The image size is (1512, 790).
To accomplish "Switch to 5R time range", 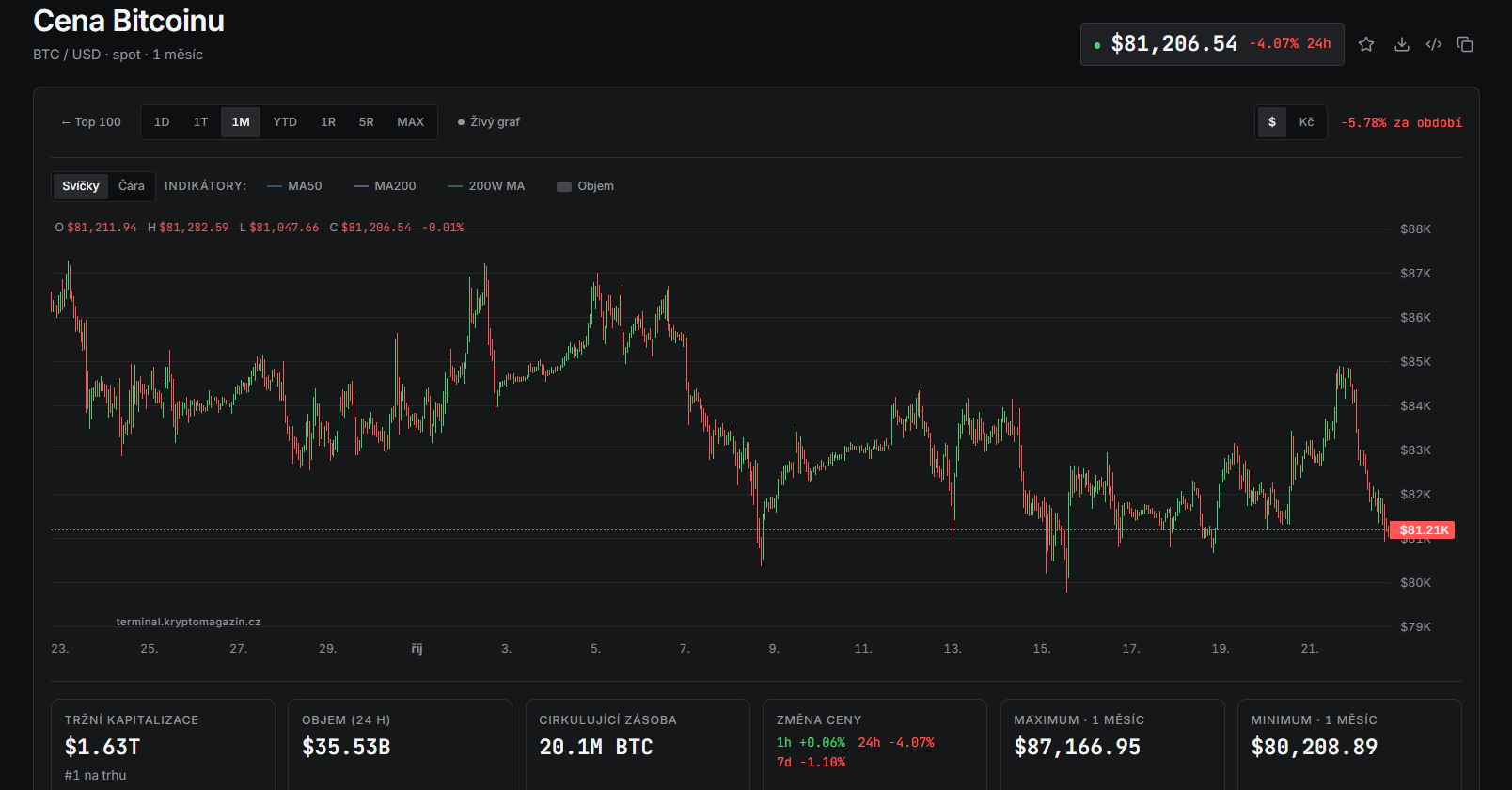I will pos(367,122).
